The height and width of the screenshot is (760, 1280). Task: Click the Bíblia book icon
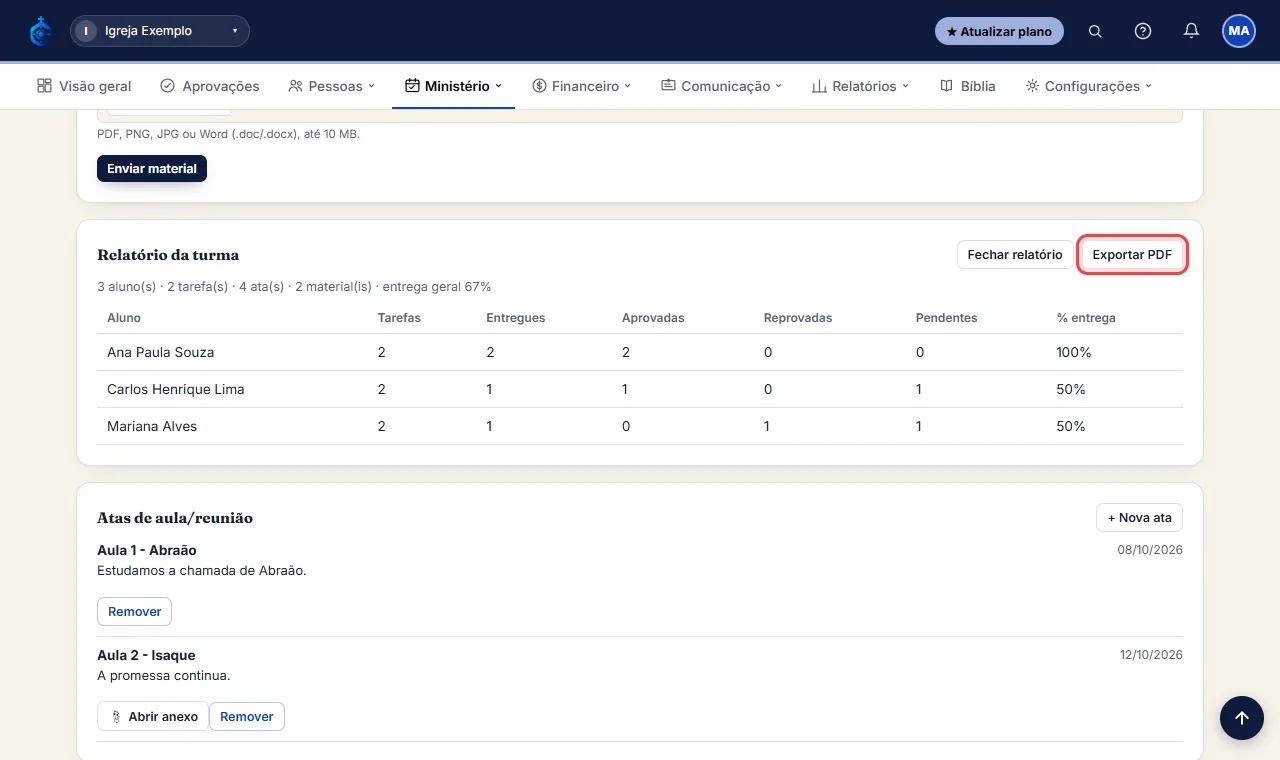click(x=946, y=86)
